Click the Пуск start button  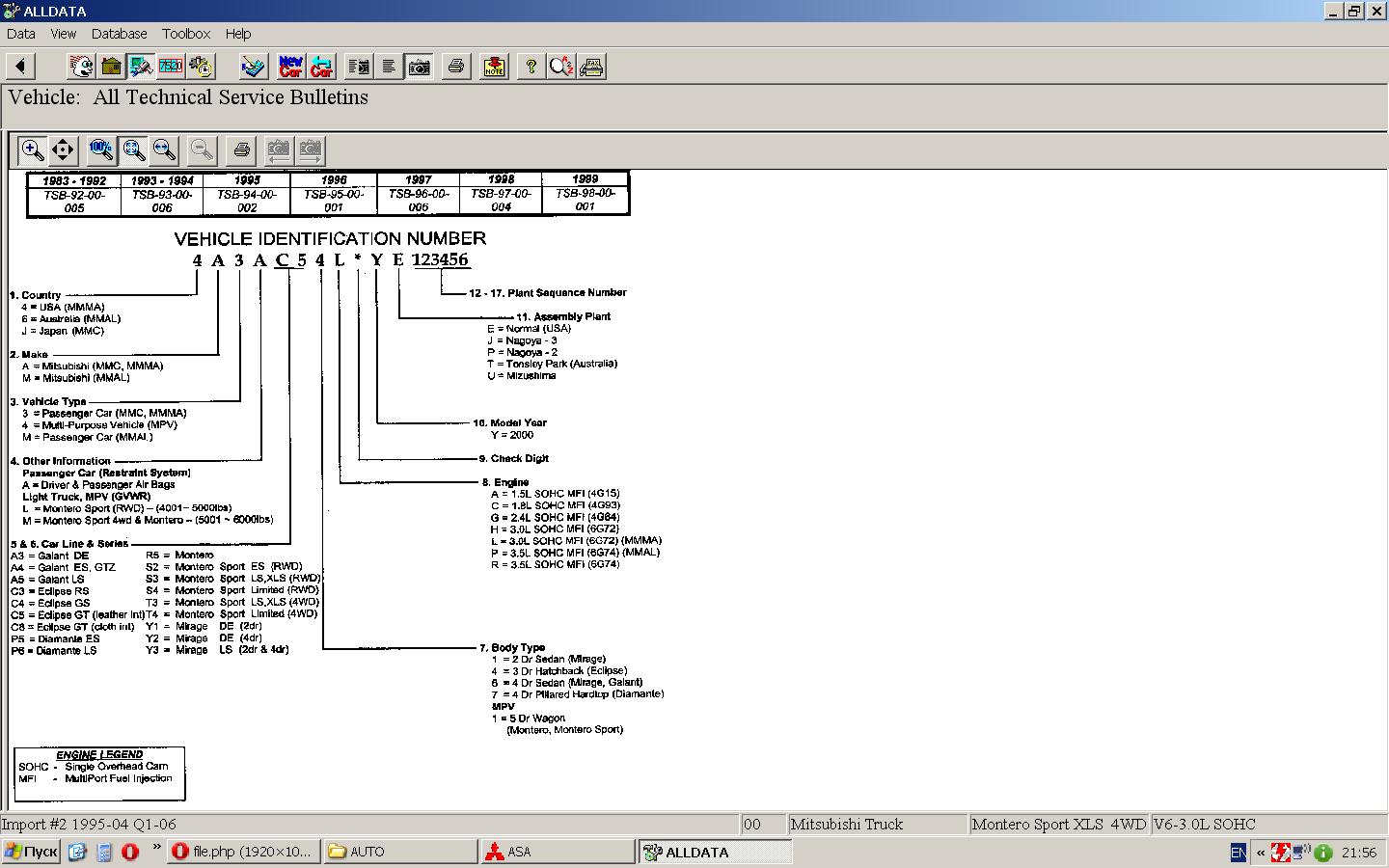(31, 853)
